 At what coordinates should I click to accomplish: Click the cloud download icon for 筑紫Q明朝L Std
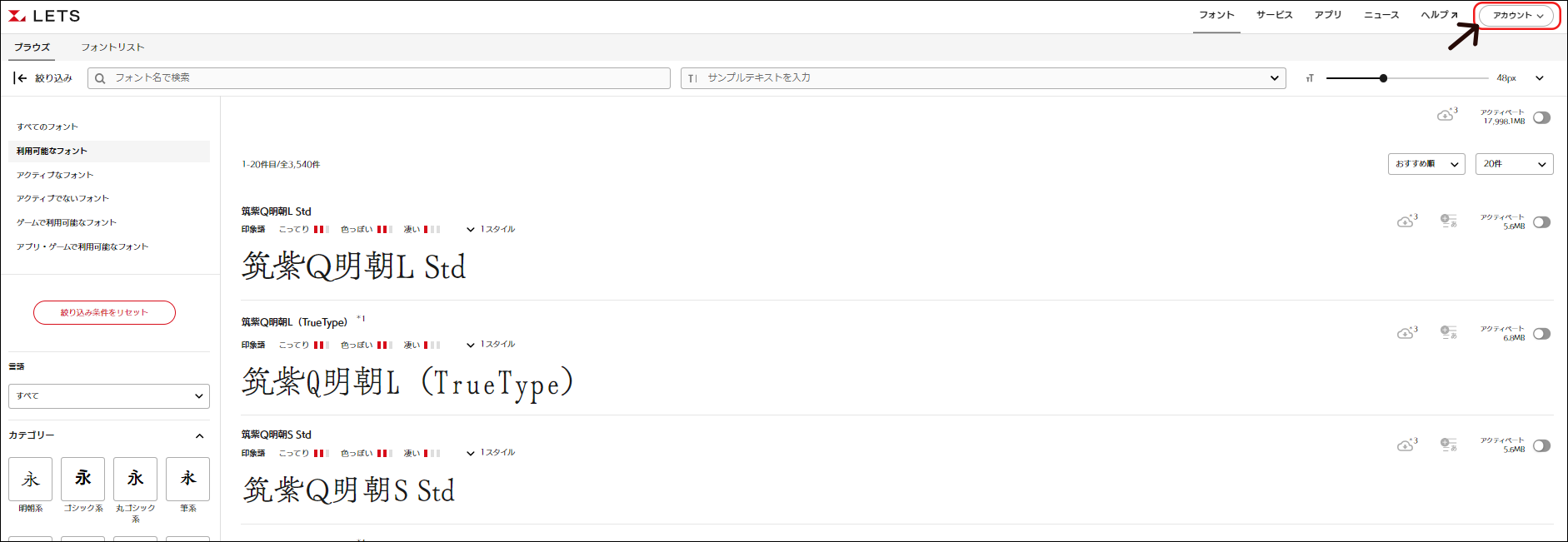coord(1406,221)
